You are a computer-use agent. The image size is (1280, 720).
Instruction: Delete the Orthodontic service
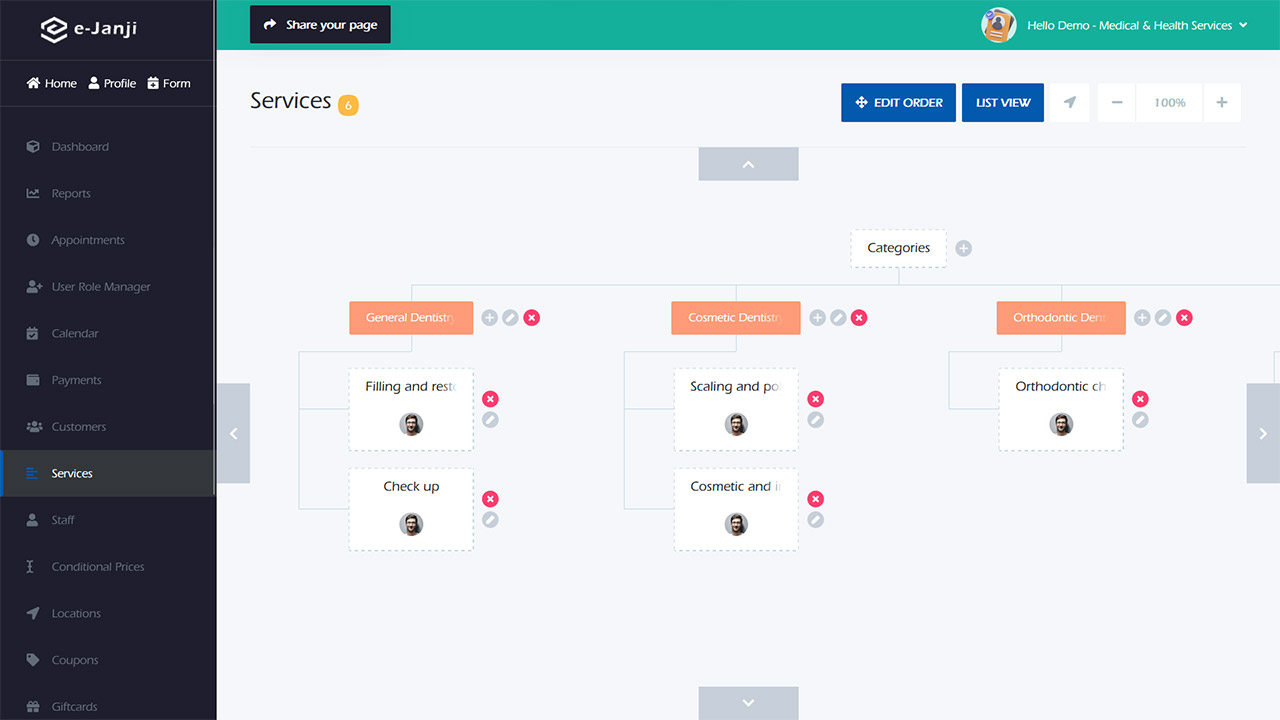(1140, 399)
